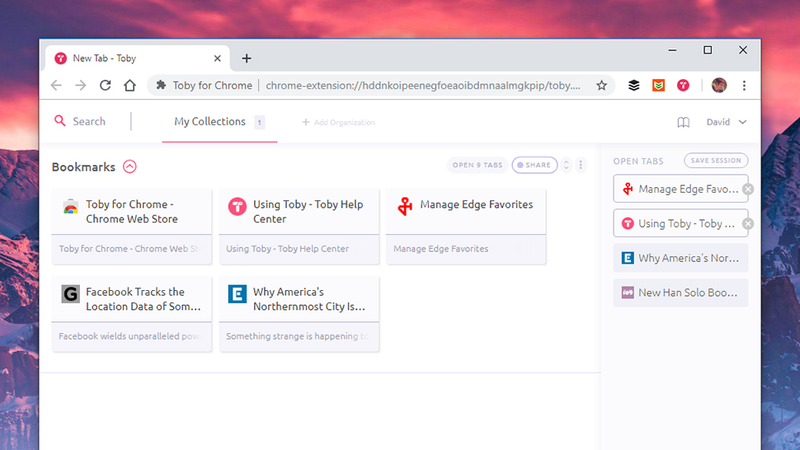Click the anchor icon on Manage Edge open tab
The height and width of the screenshot is (450, 800).
(628, 189)
